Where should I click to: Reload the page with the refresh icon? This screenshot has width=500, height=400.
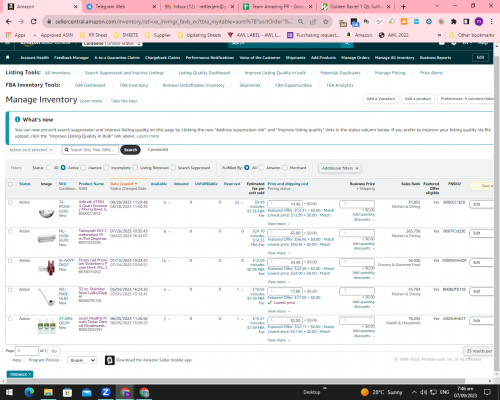(x=33, y=22)
